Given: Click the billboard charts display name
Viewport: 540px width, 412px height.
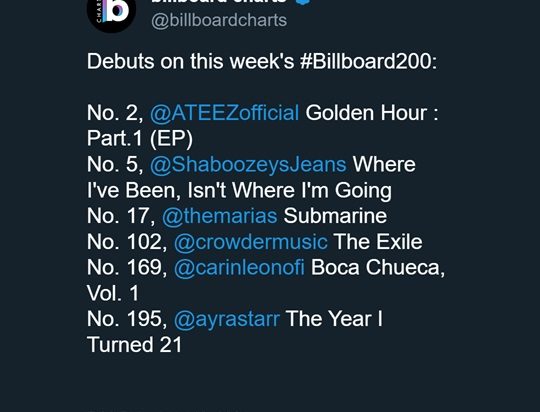Looking at the screenshot, I should click(219, 1).
